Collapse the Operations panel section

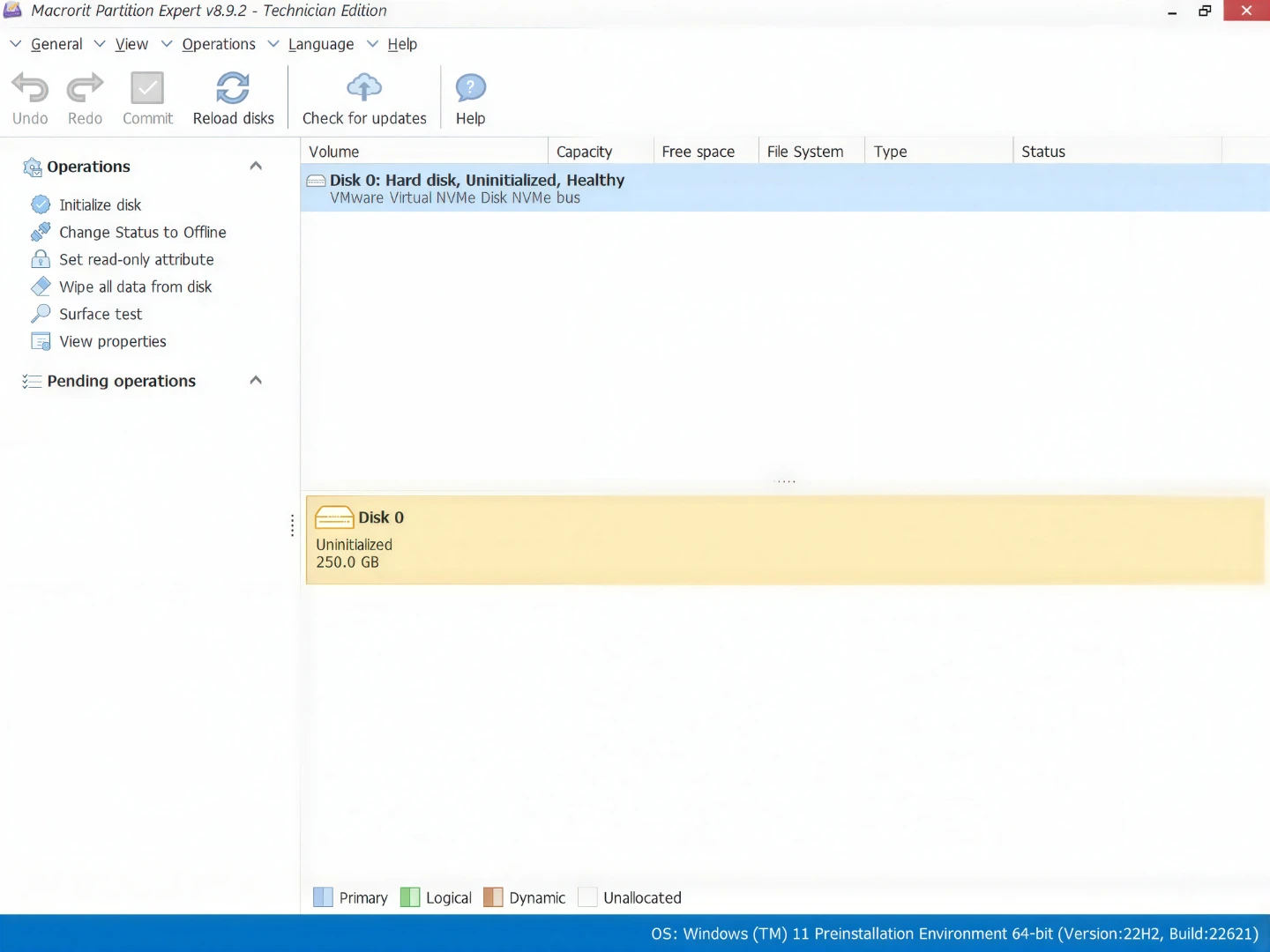point(256,166)
